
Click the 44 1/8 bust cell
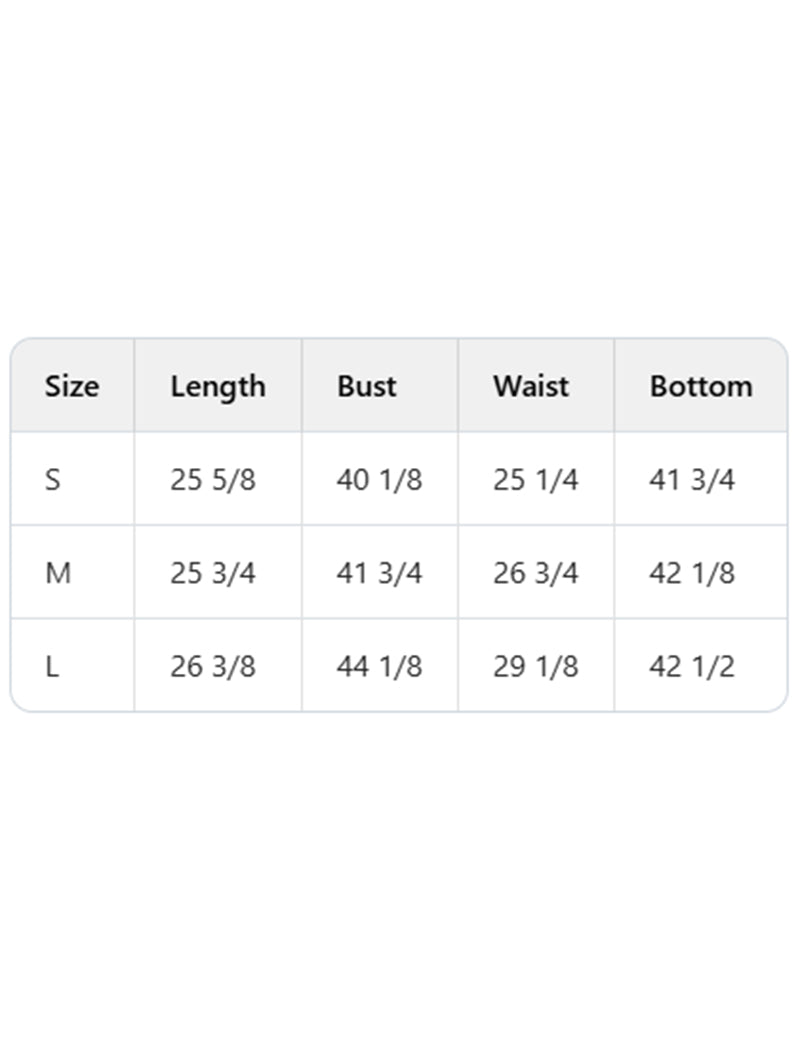(x=379, y=666)
